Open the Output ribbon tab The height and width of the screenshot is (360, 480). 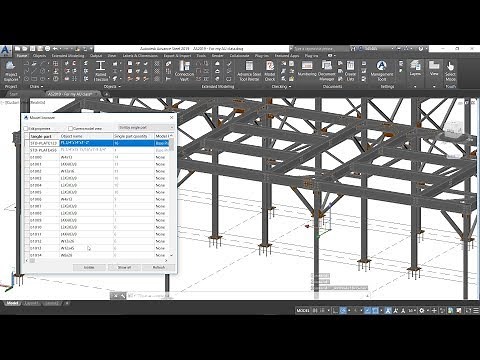point(96,56)
